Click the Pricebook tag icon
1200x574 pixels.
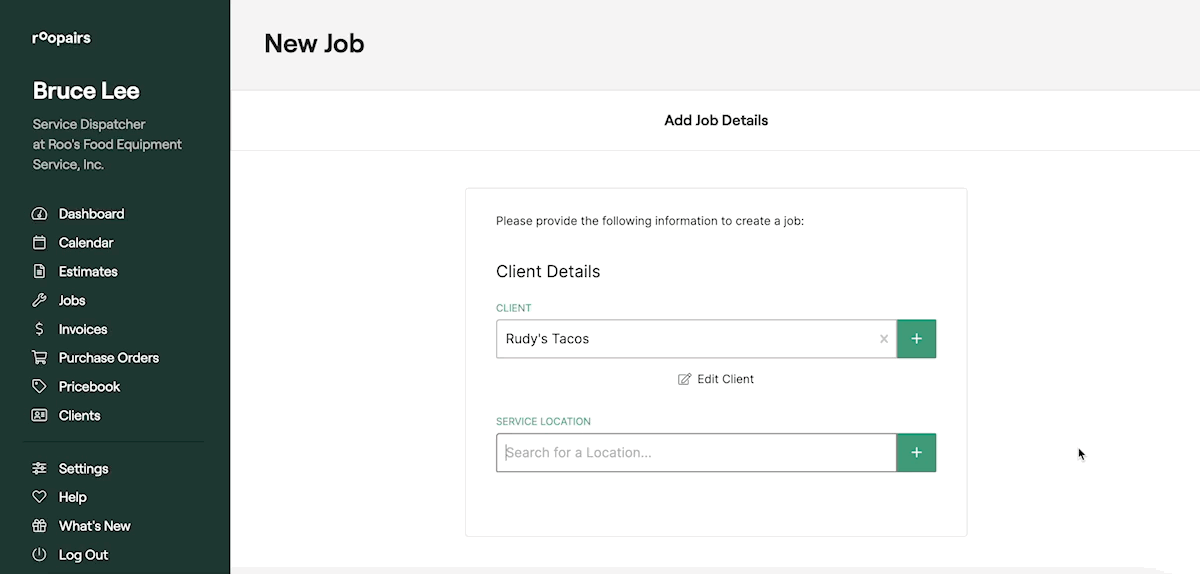40,387
